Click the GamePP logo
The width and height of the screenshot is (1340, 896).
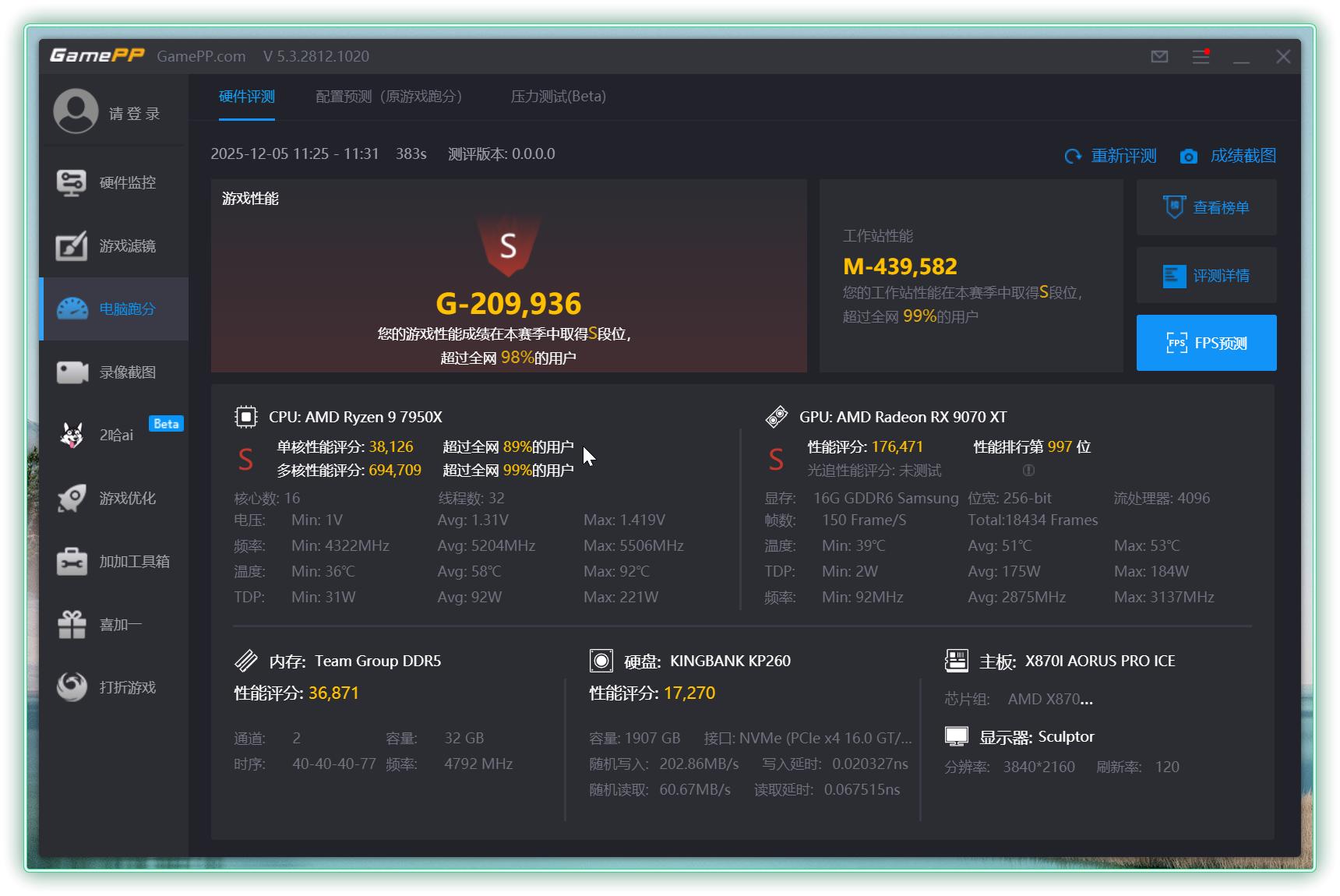tap(97, 55)
